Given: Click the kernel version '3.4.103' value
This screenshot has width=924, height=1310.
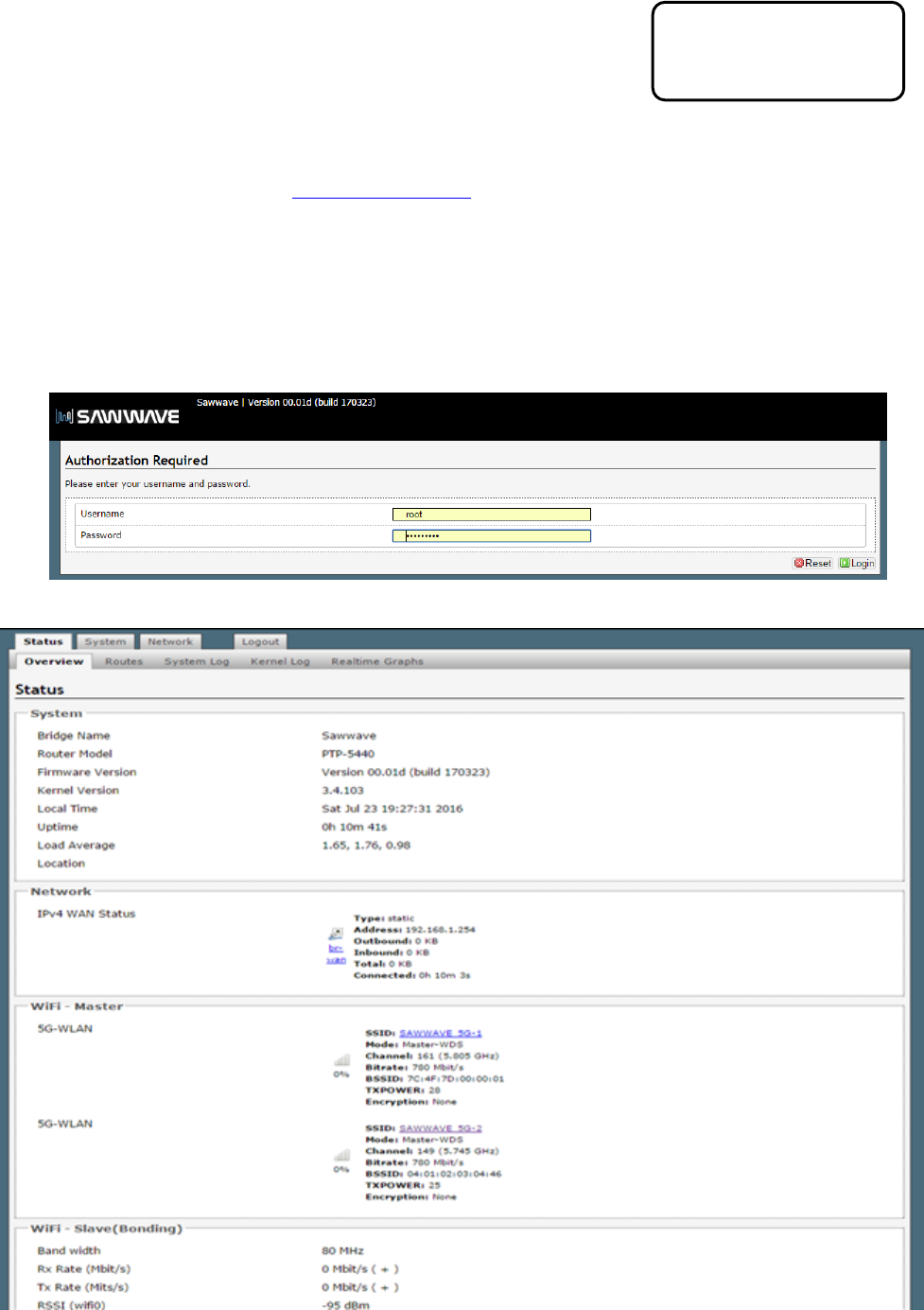Looking at the screenshot, I should click(x=342, y=790).
